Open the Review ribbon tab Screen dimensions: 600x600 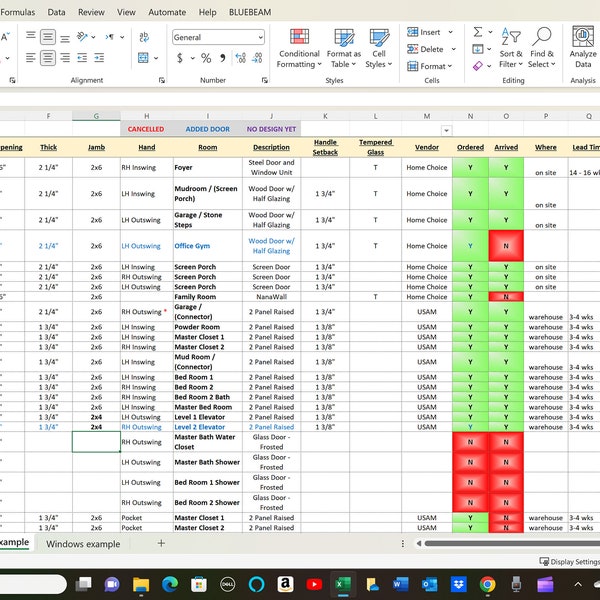(x=91, y=12)
